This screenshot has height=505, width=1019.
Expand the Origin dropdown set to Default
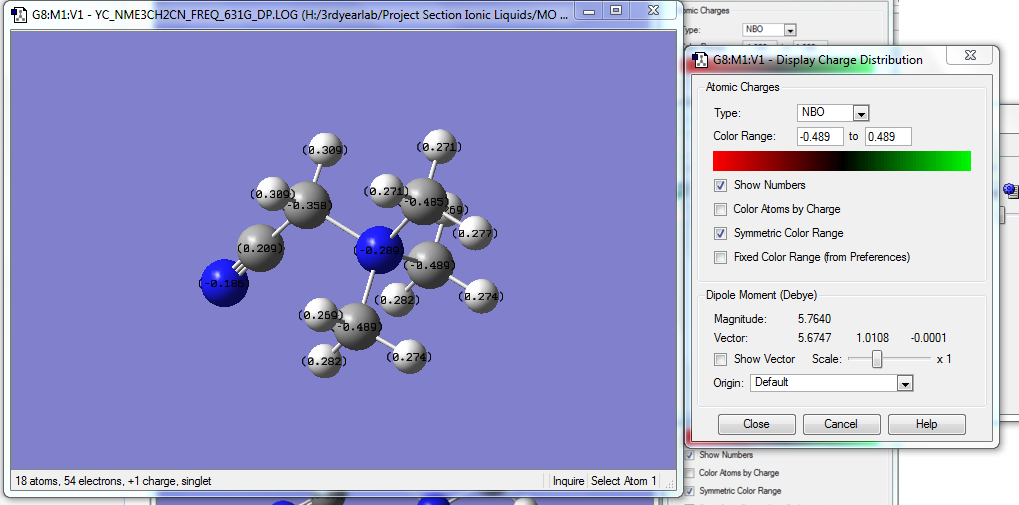pos(905,383)
